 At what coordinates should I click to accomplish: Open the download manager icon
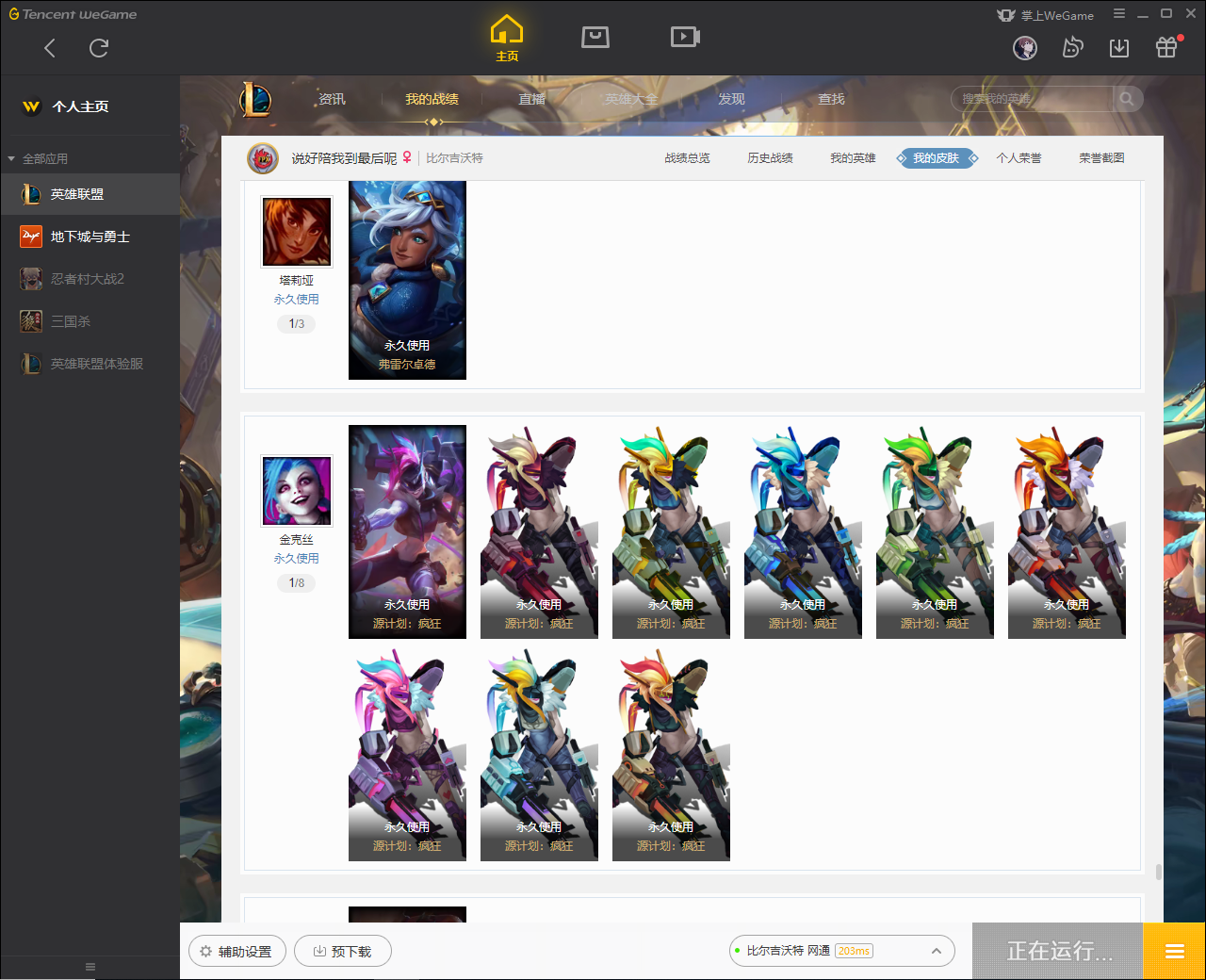coord(1119,48)
